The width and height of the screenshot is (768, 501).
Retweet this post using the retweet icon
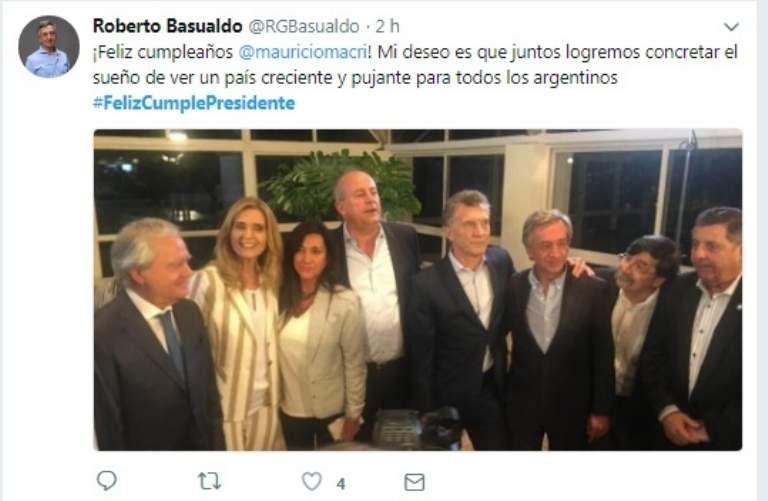pyautogui.click(x=209, y=482)
